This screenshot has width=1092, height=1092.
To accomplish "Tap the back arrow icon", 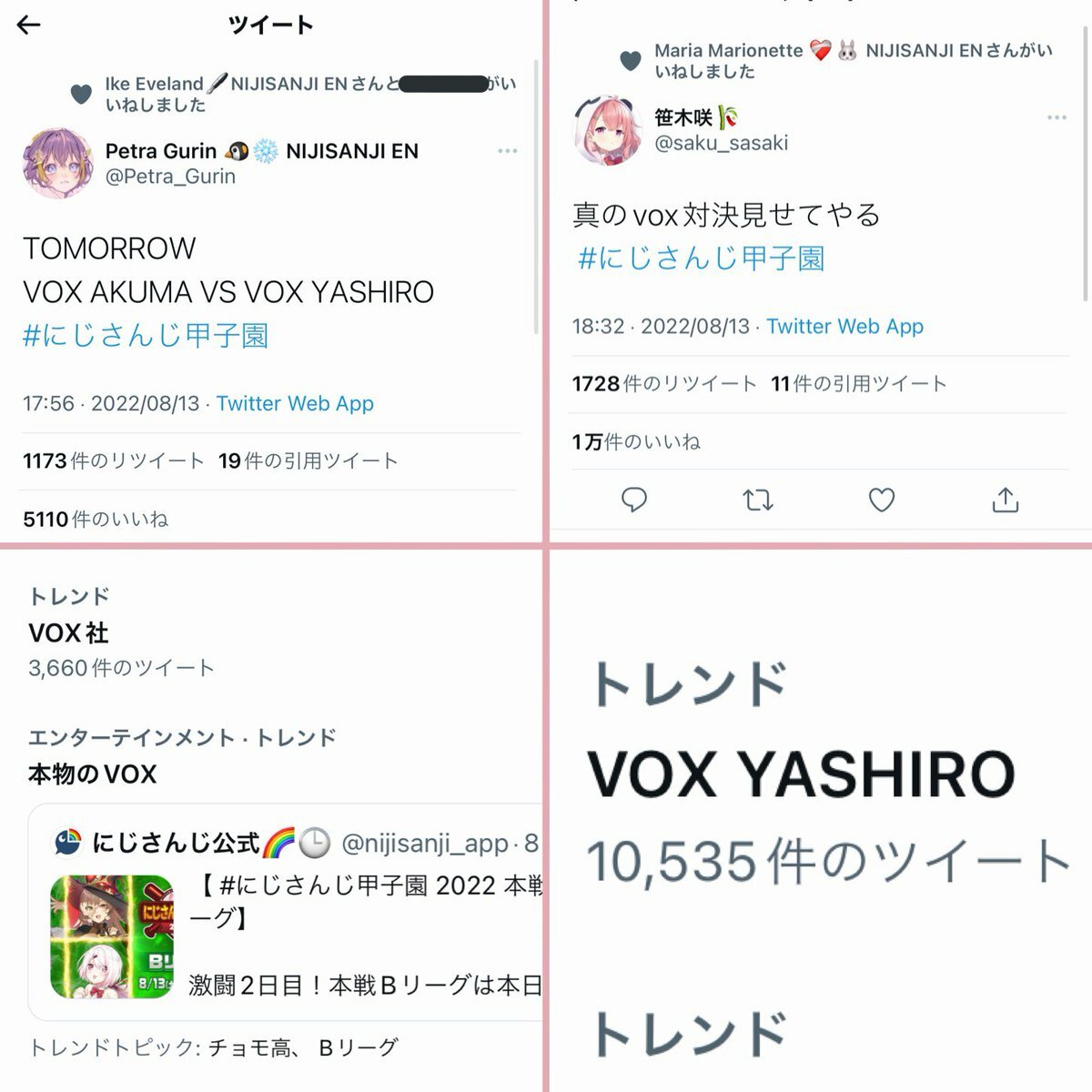I will pos(29,25).
